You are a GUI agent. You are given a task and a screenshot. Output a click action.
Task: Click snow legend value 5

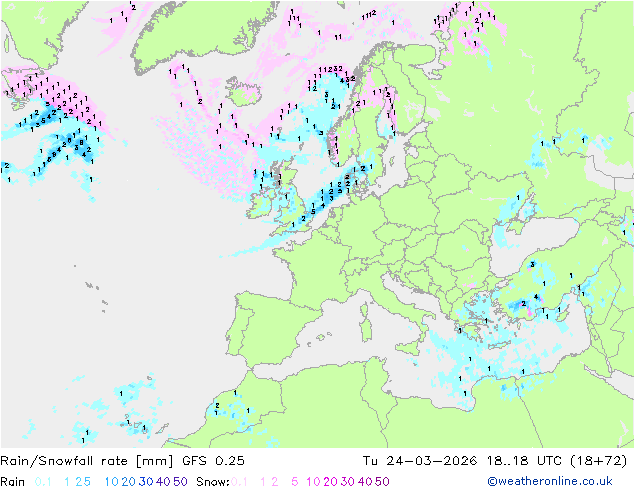[295, 482]
